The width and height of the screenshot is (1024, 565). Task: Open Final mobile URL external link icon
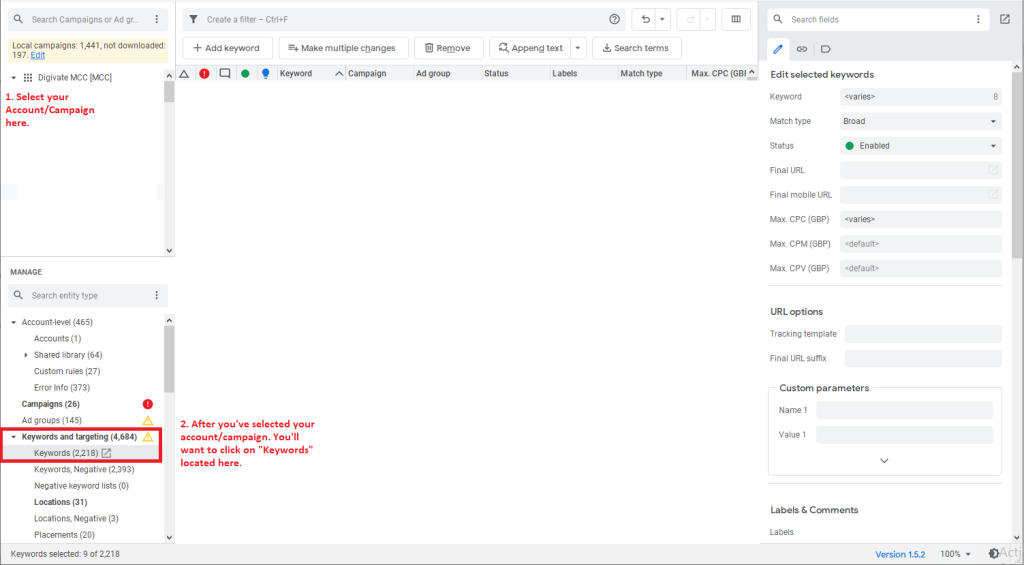click(x=993, y=195)
